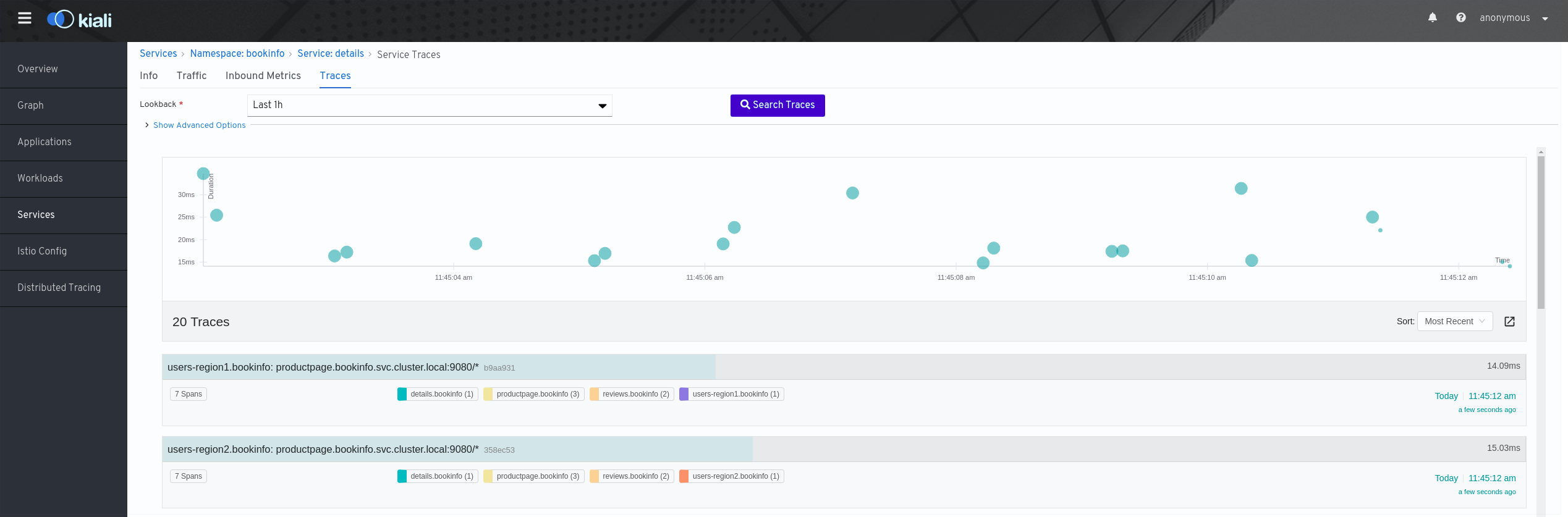Screen dimensions: 1568x517
Task: Go to Overview in sidebar
Action: pos(64,69)
